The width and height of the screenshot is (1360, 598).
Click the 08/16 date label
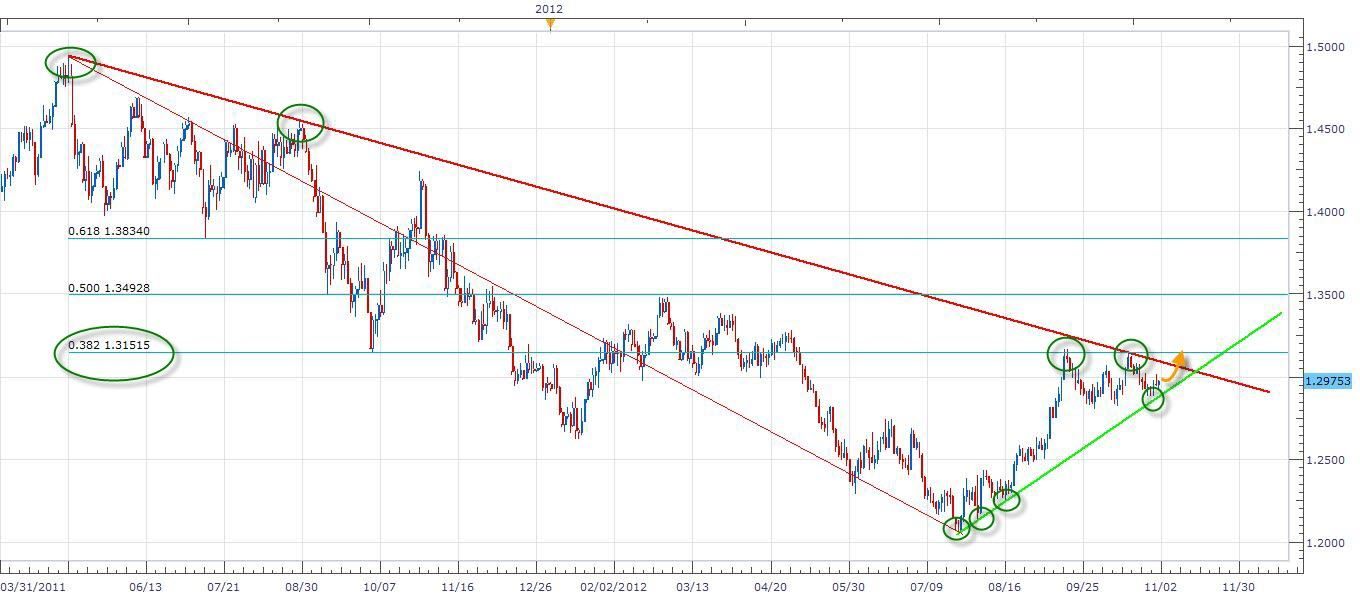click(1005, 589)
